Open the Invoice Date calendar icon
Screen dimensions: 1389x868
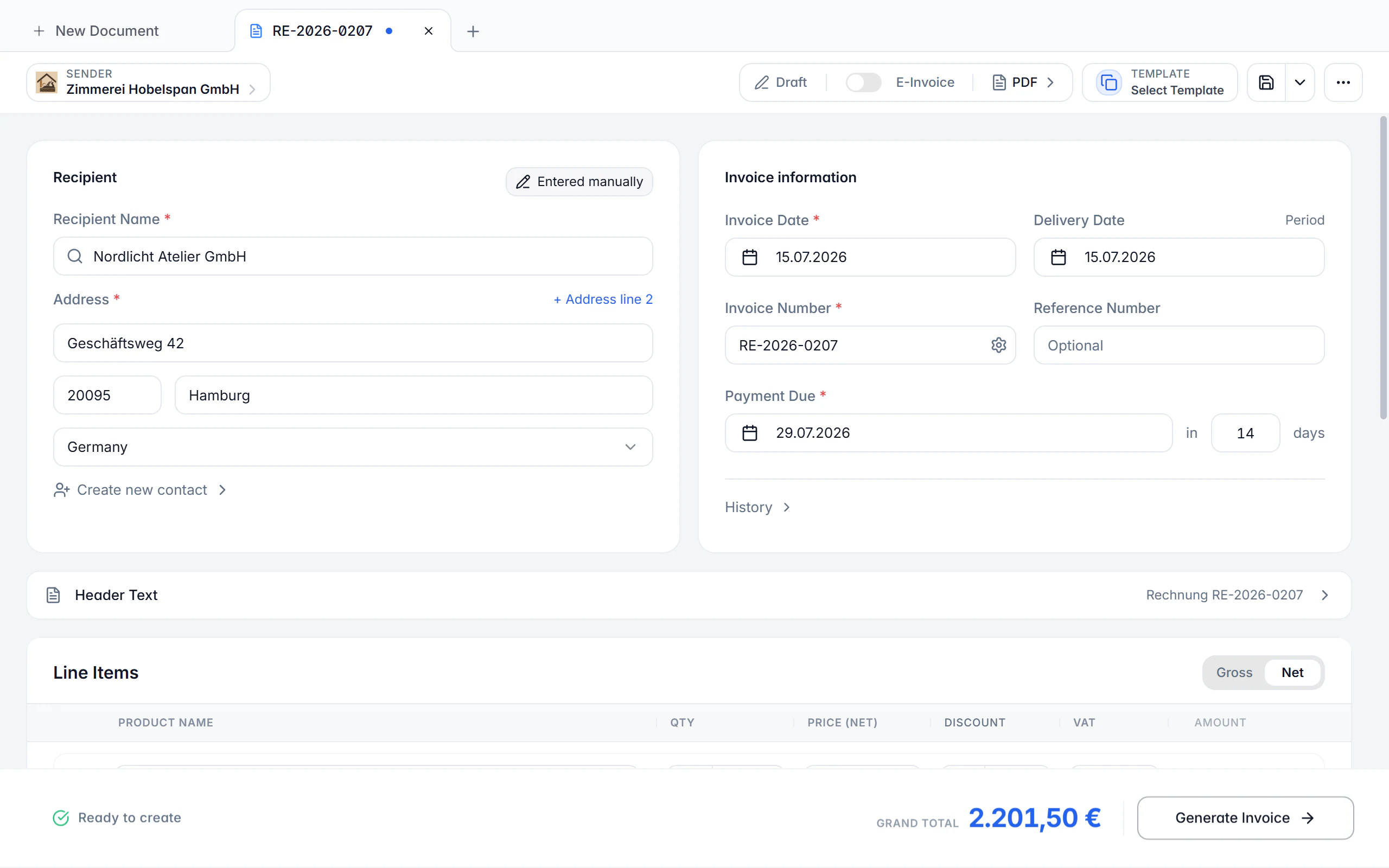coord(750,257)
